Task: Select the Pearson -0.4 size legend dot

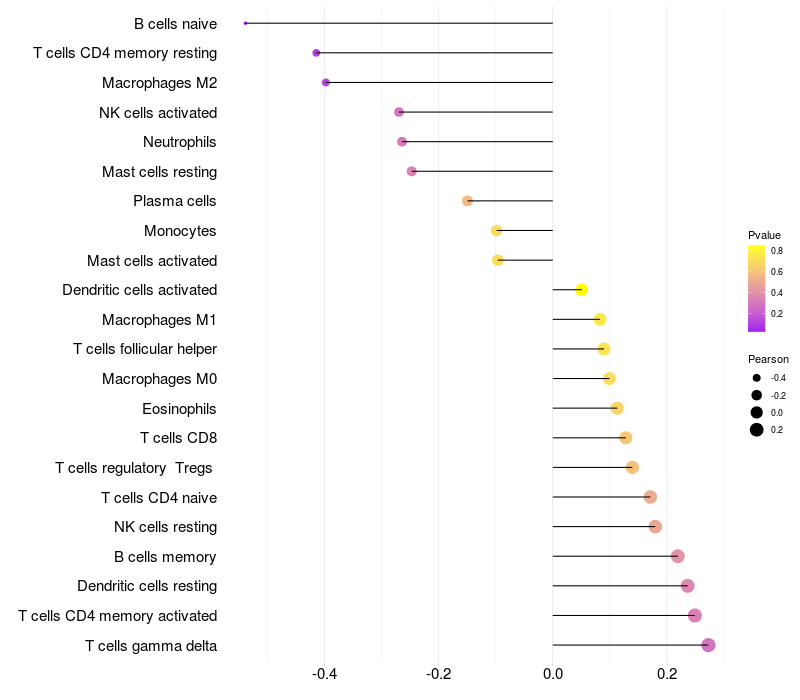Action: [757, 378]
